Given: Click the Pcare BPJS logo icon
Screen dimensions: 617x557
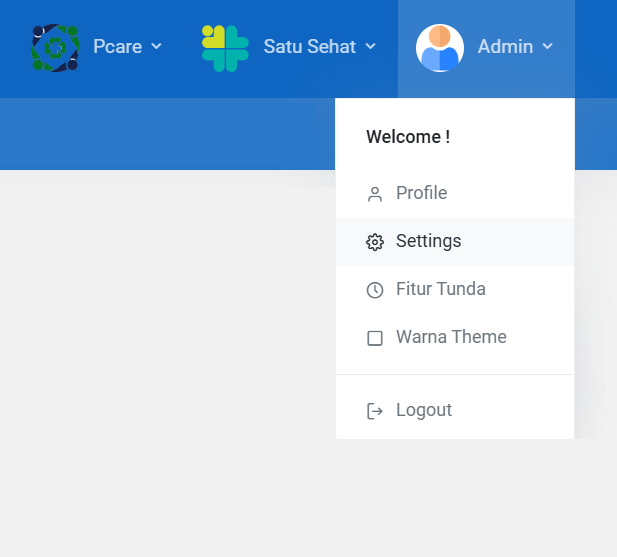Looking at the screenshot, I should [x=55, y=48].
